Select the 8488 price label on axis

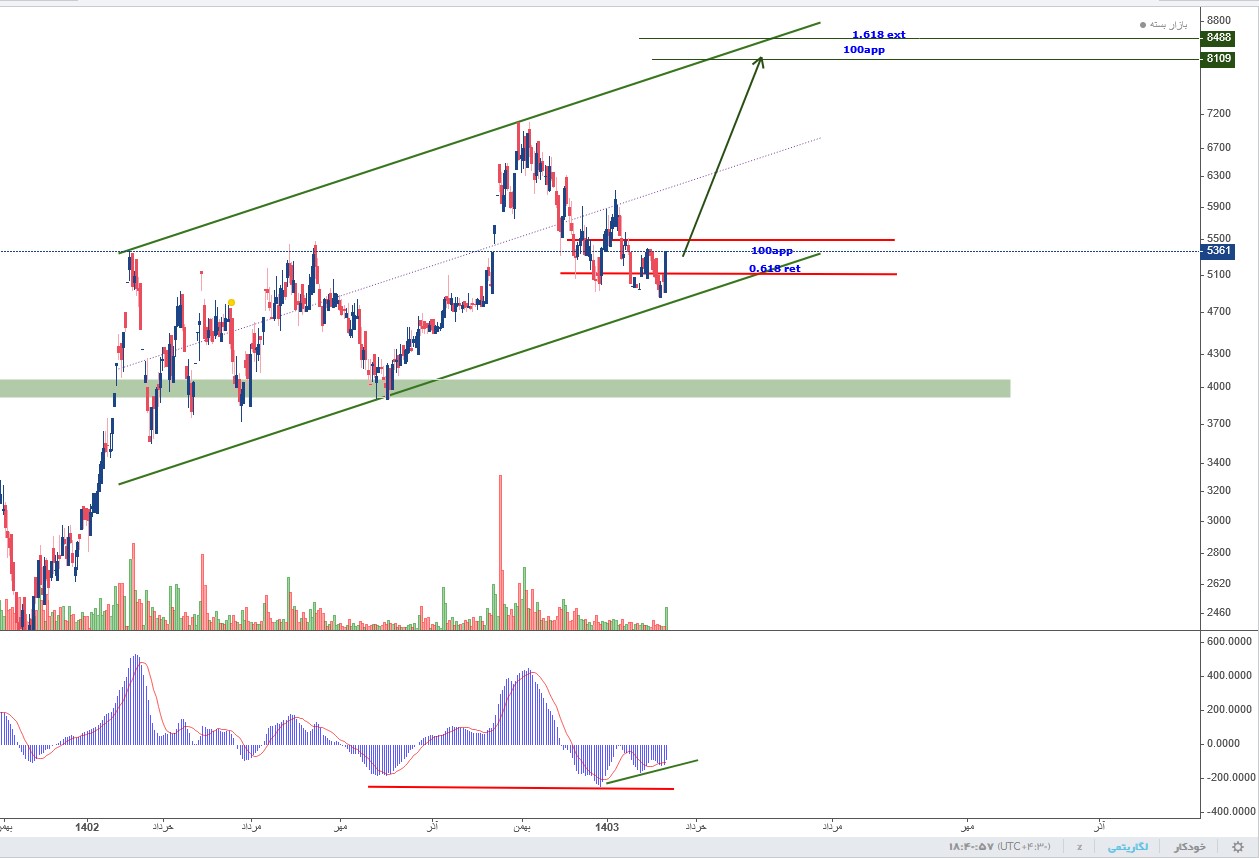(1218, 38)
